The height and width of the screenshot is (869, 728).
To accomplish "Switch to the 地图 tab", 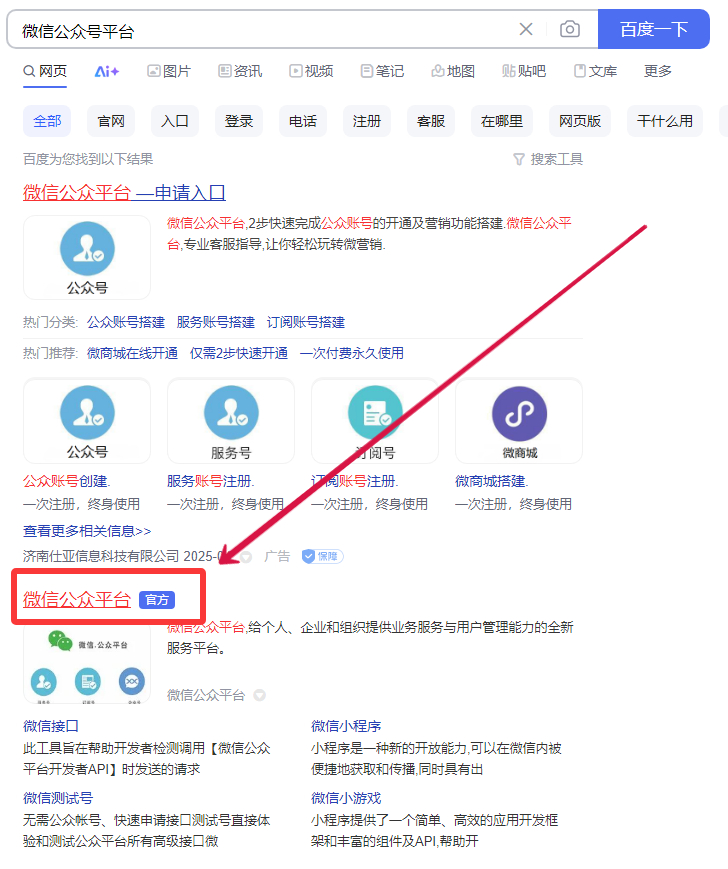I will (x=453, y=71).
